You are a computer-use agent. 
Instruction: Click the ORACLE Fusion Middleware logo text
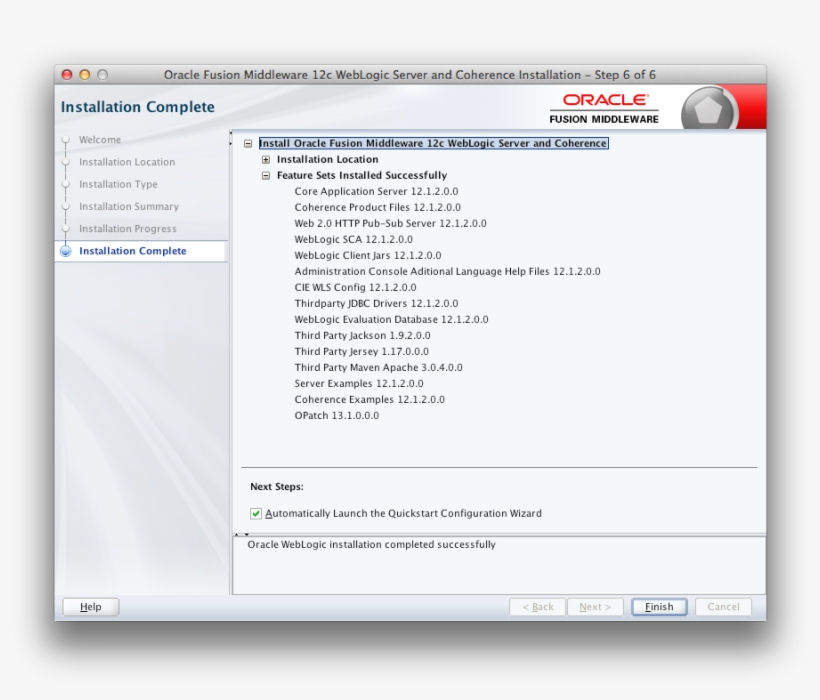[x=604, y=108]
